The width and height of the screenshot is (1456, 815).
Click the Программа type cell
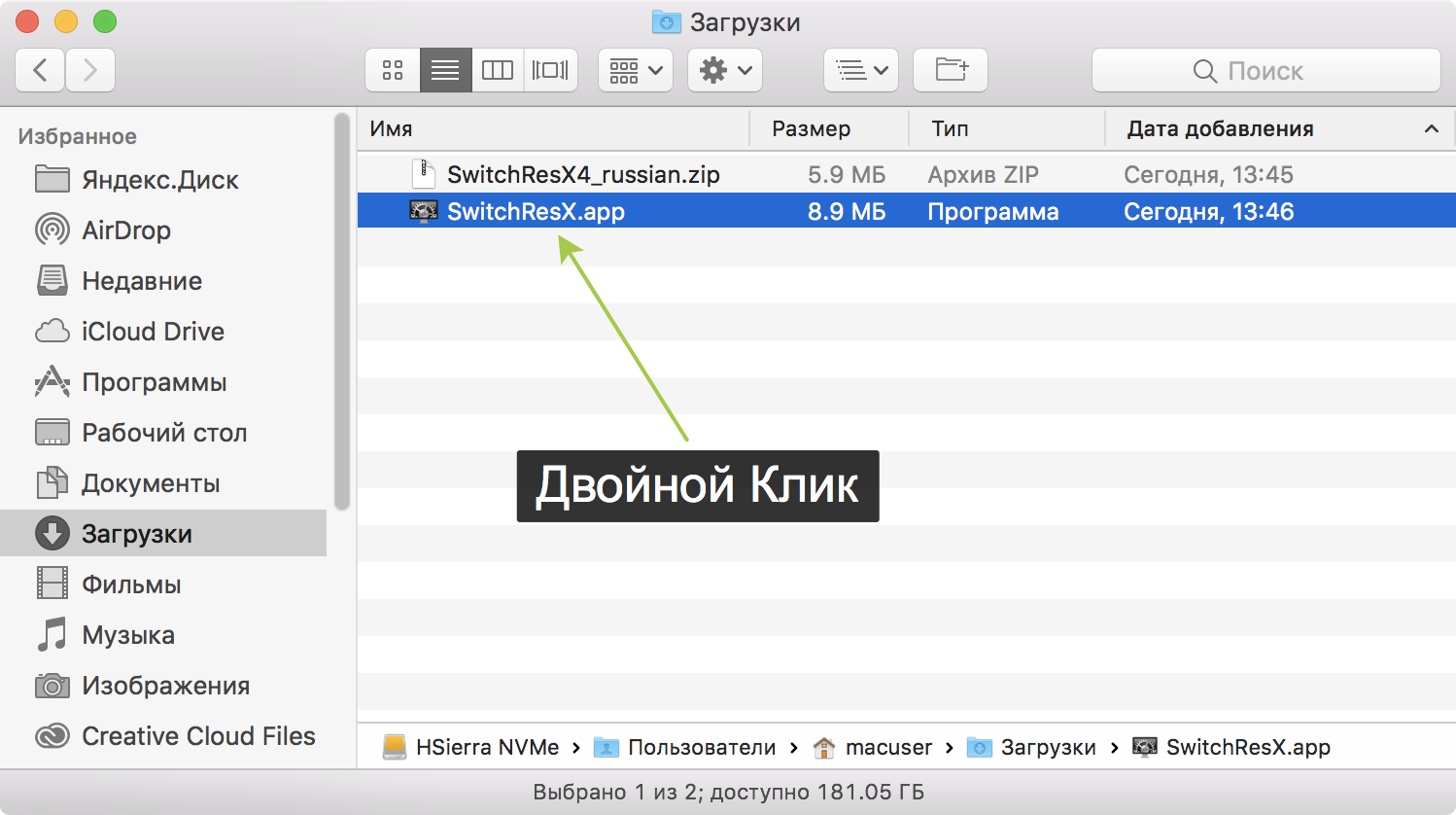(992, 211)
